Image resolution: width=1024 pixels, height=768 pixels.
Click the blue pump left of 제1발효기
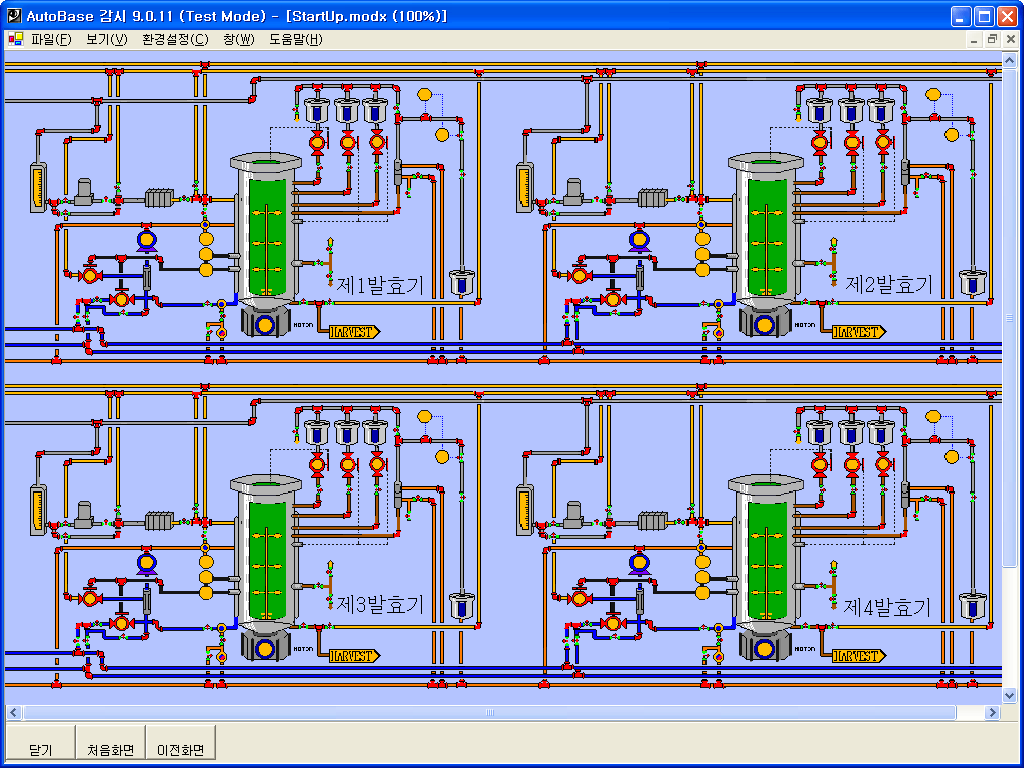[x=146, y=239]
